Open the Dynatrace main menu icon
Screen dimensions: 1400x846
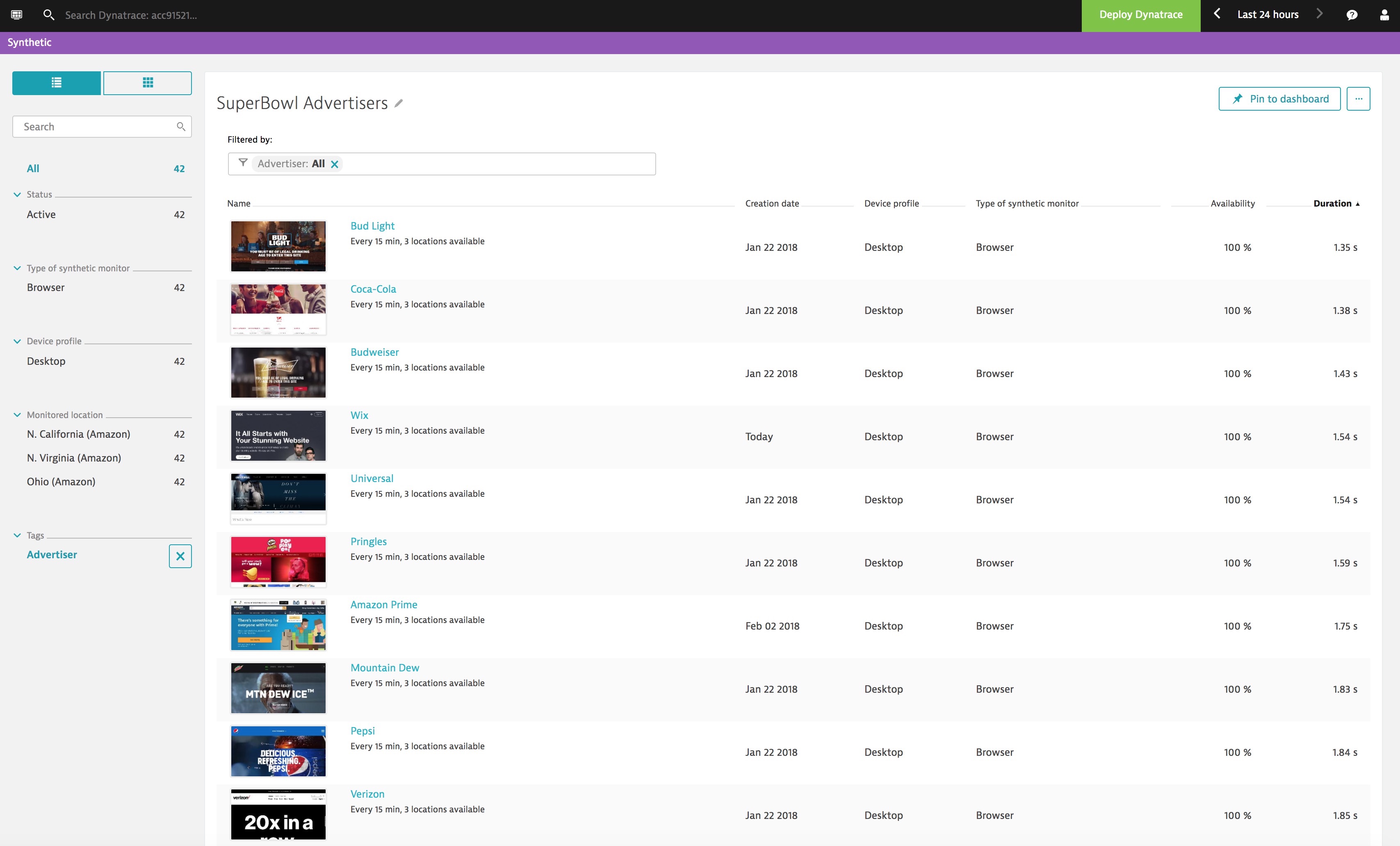(x=16, y=15)
